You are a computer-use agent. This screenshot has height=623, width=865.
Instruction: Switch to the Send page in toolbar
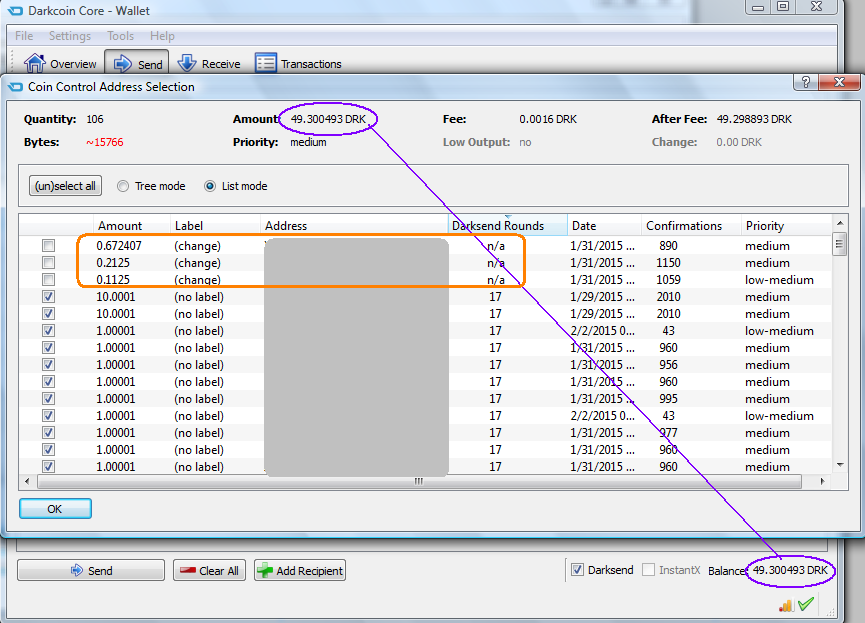pyautogui.click(x=137, y=63)
